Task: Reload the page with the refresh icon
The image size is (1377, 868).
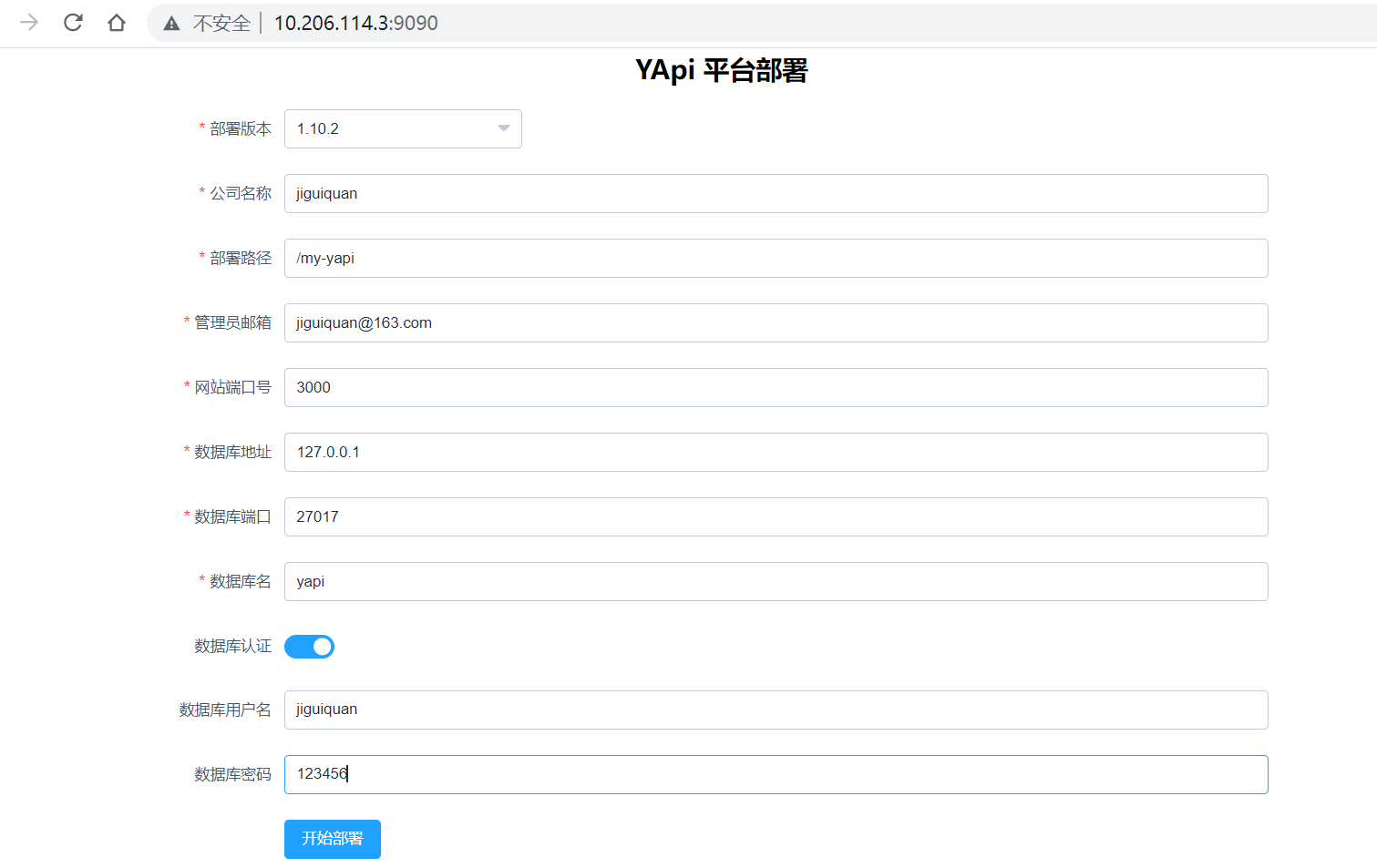Action: (x=73, y=23)
